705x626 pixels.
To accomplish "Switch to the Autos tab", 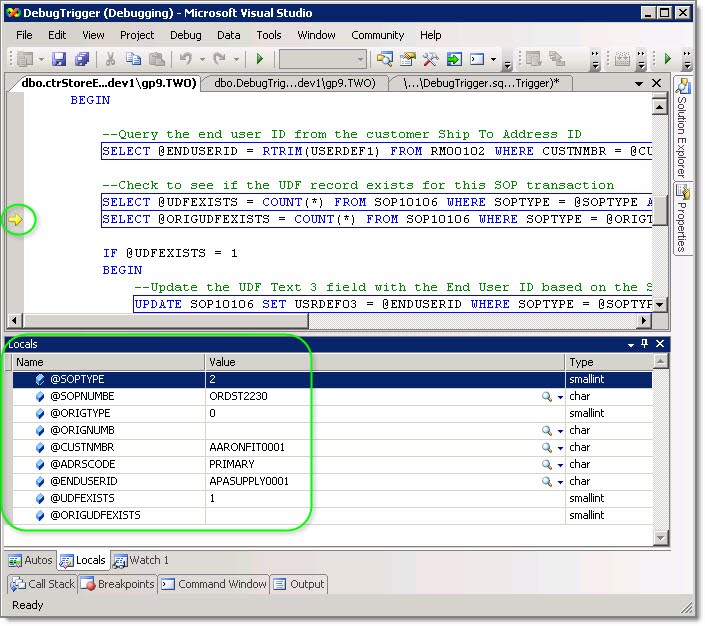I will 31,560.
